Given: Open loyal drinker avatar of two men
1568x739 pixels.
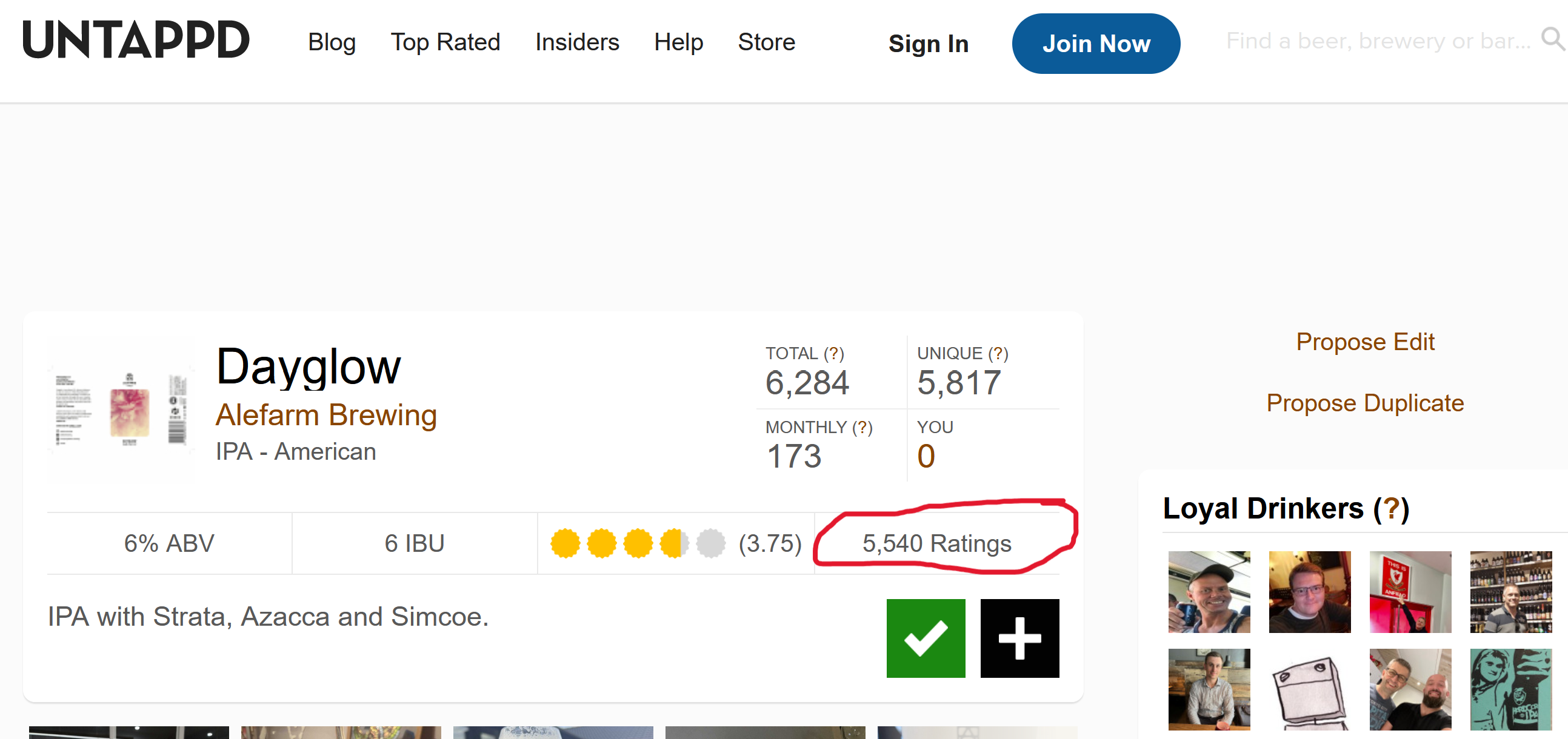Looking at the screenshot, I should (1410, 689).
